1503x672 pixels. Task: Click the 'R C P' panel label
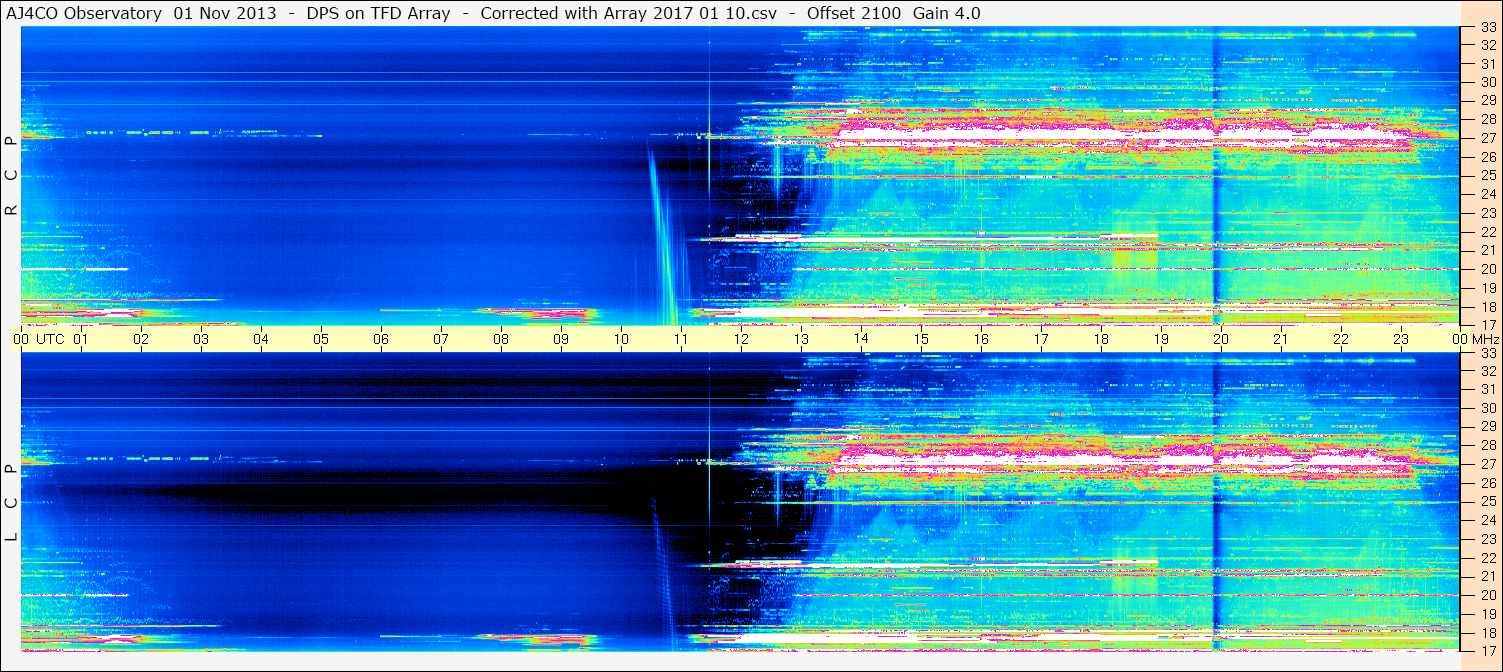coord(11,175)
